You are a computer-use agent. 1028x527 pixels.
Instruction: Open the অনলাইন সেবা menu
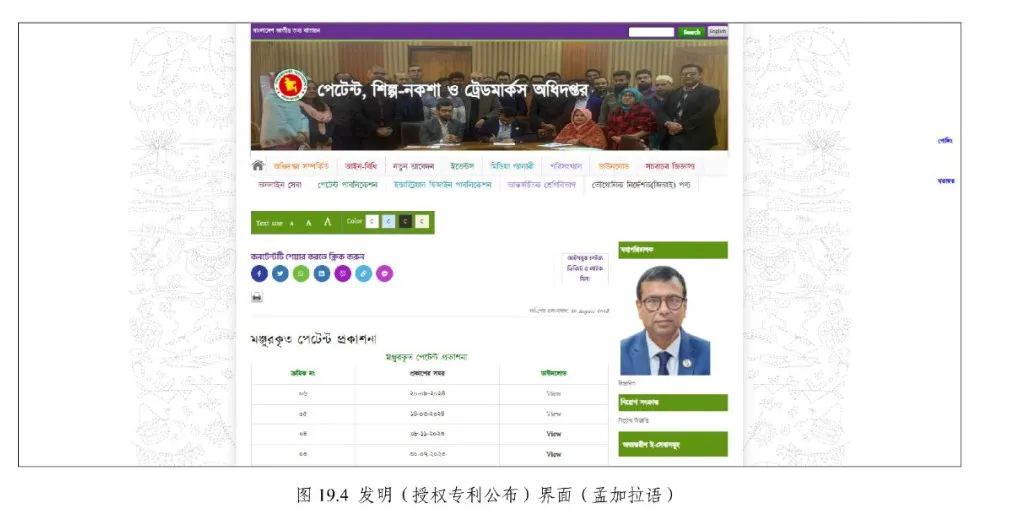point(280,184)
